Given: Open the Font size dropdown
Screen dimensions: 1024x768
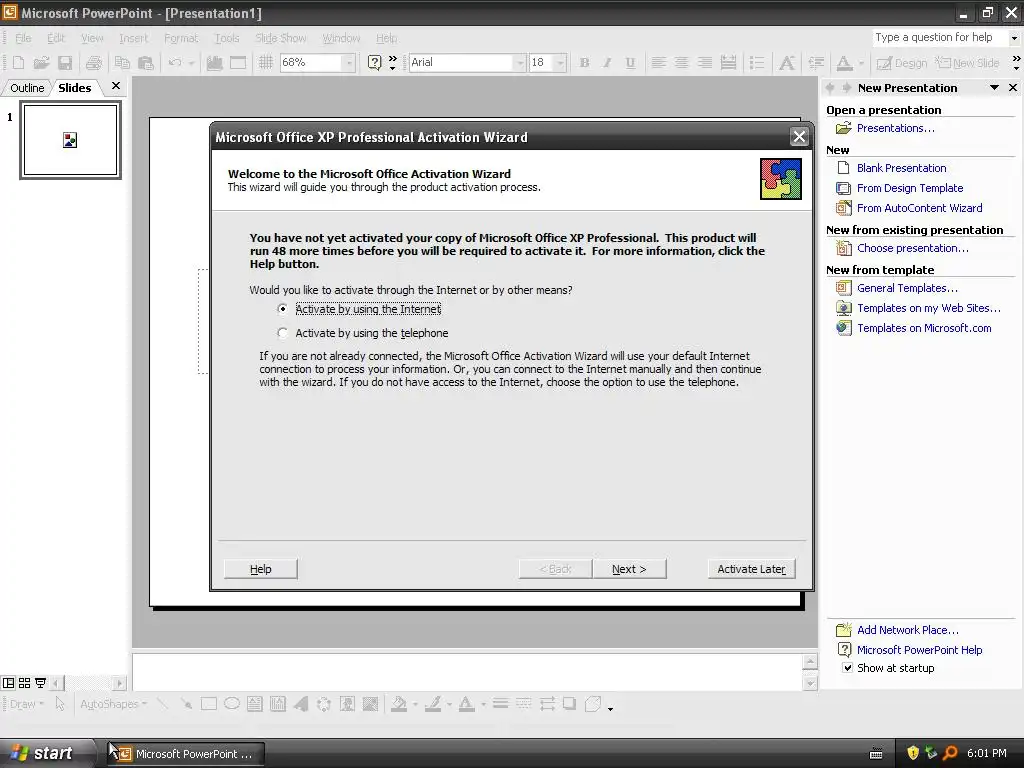Looking at the screenshot, I should (x=560, y=63).
